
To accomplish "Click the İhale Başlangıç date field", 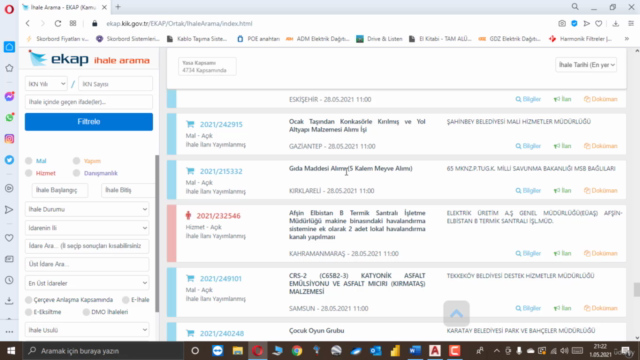I will point(60,190).
